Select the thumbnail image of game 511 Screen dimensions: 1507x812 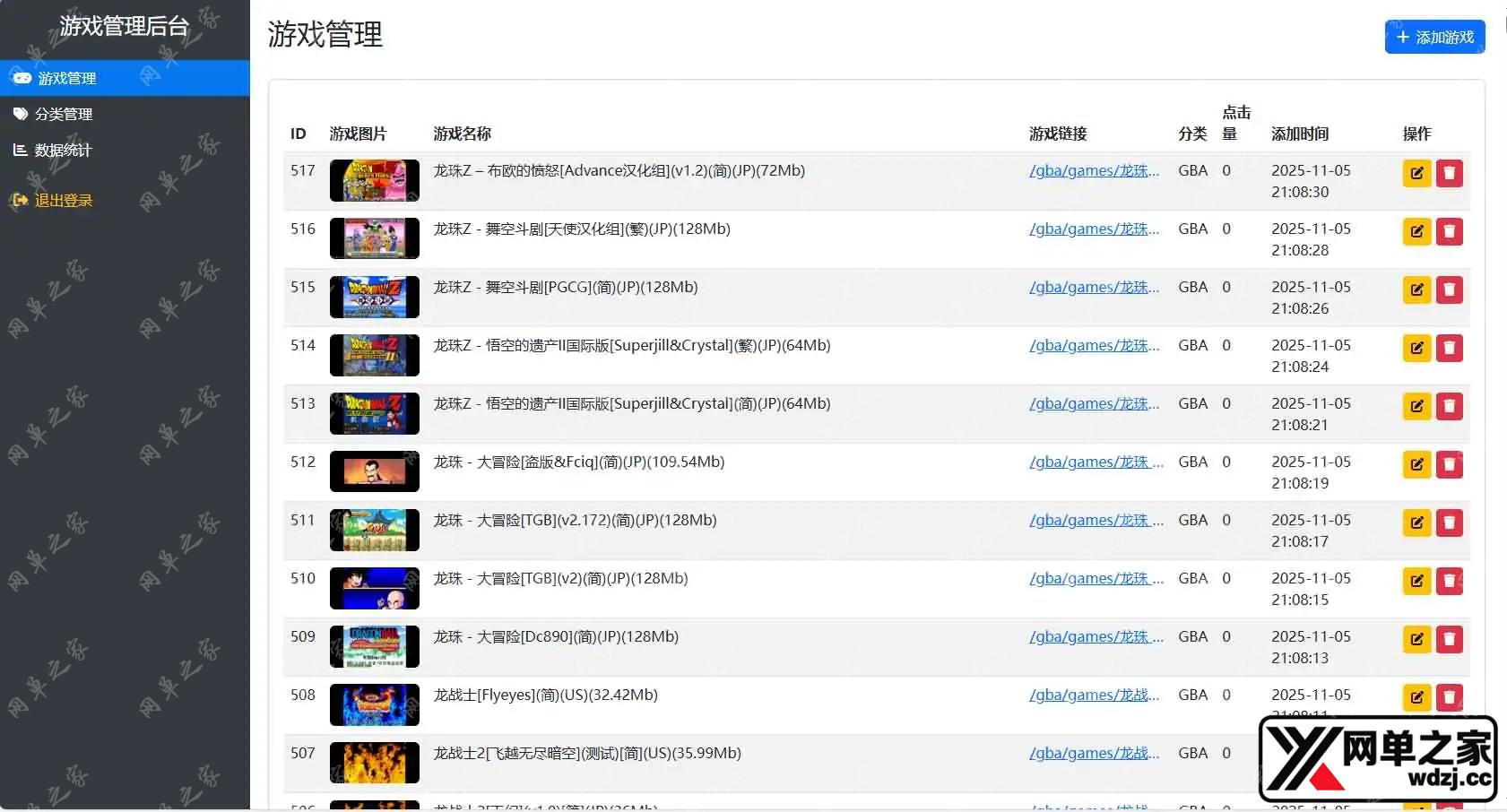click(x=374, y=530)
